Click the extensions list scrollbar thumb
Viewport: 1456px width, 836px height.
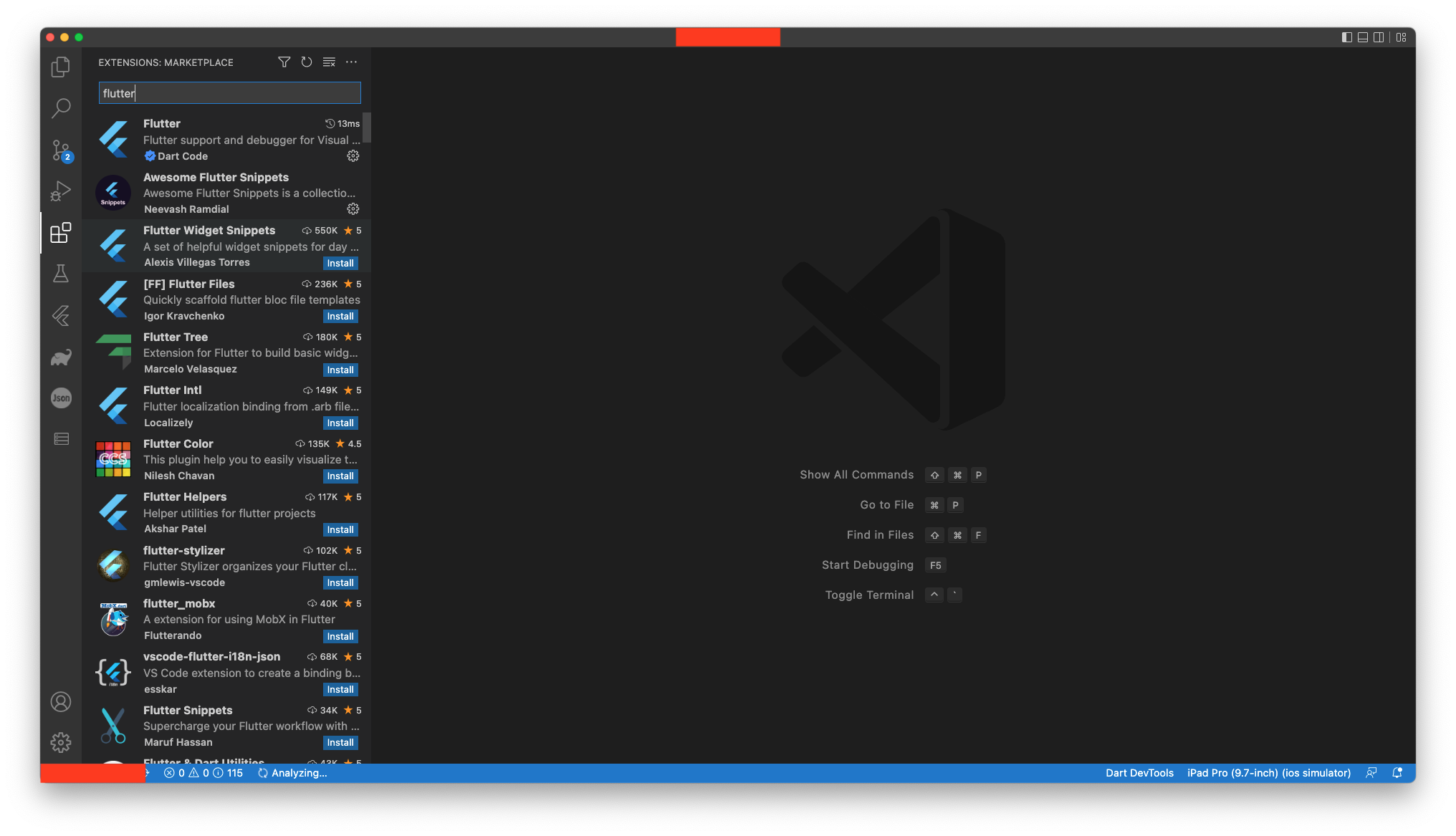click(x=367, y=128)
